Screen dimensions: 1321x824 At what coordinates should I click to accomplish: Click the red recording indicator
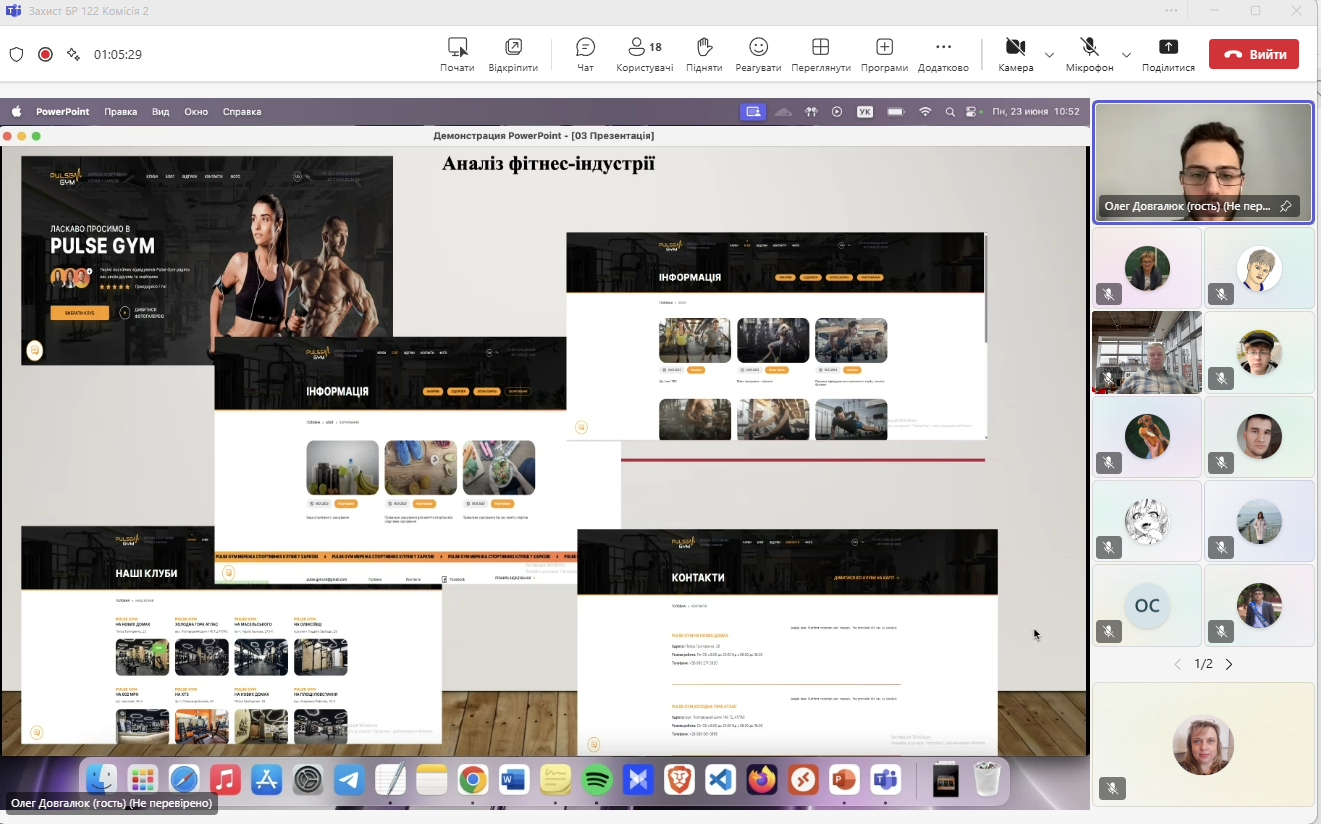[x=45, y=54]
